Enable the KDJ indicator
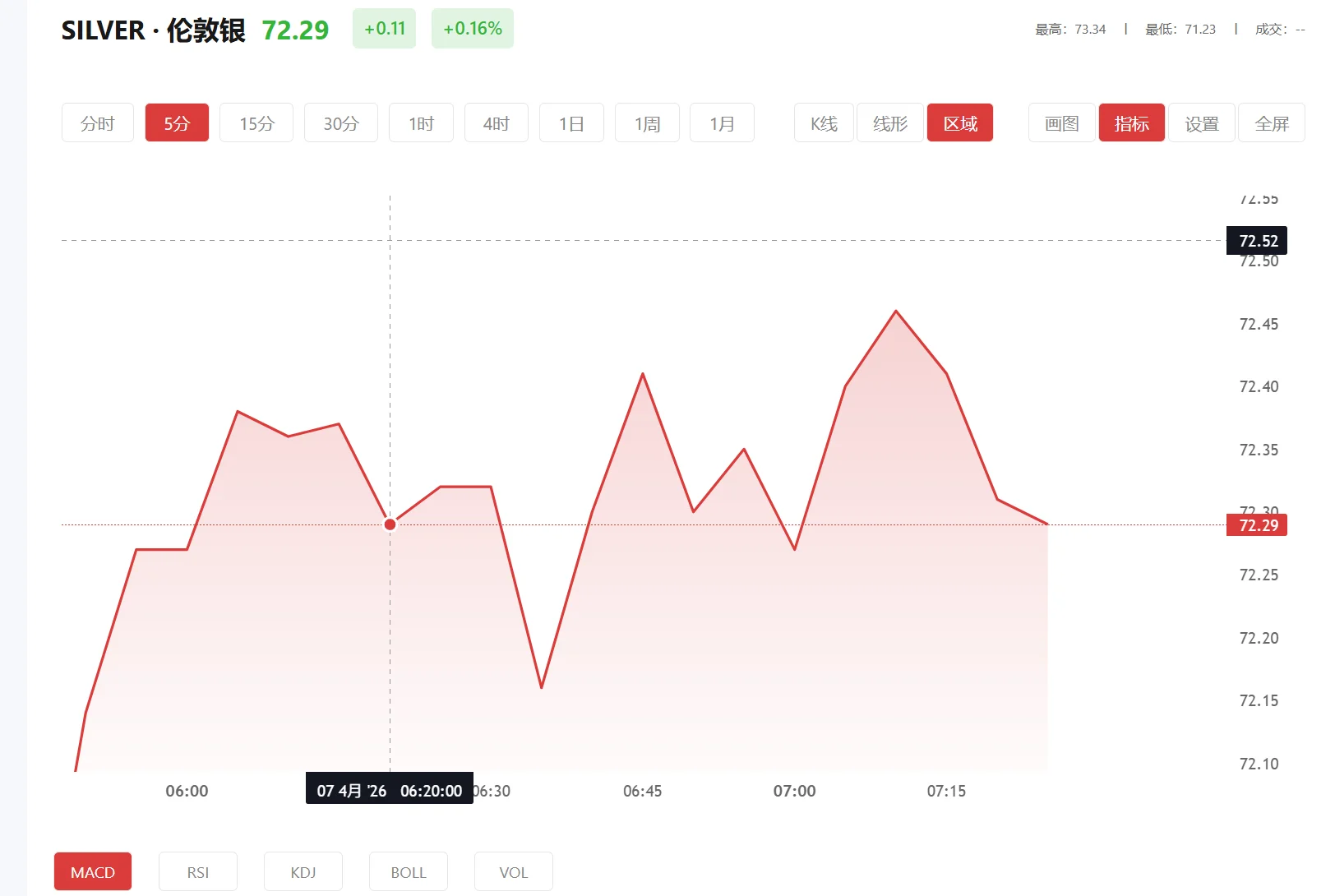The height and width of the screenshot is (896, 1335). pyautogui.click(x=303, y=871)
